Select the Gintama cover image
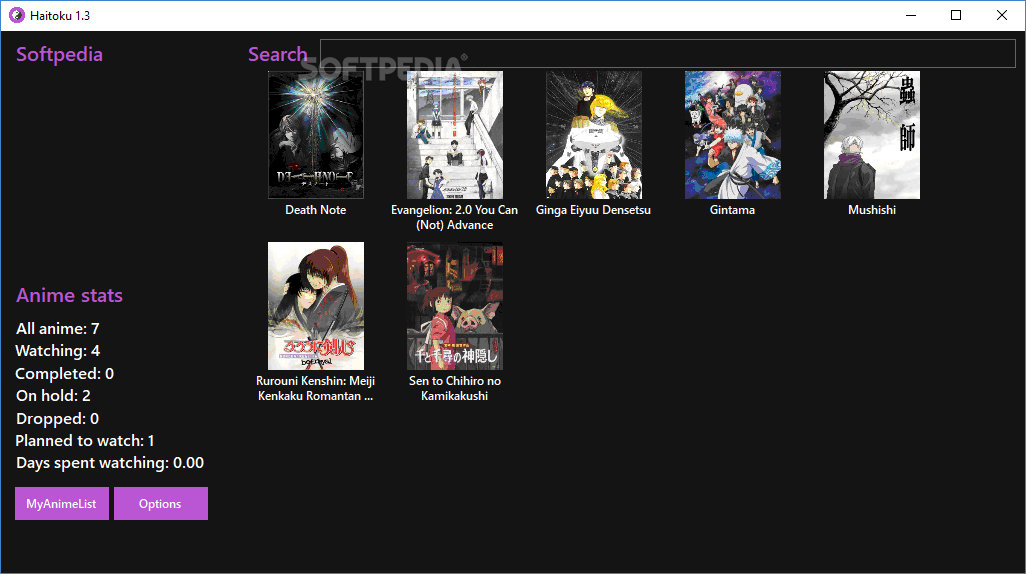This screenshot has width=1026, height=574. tap(732, 135)
